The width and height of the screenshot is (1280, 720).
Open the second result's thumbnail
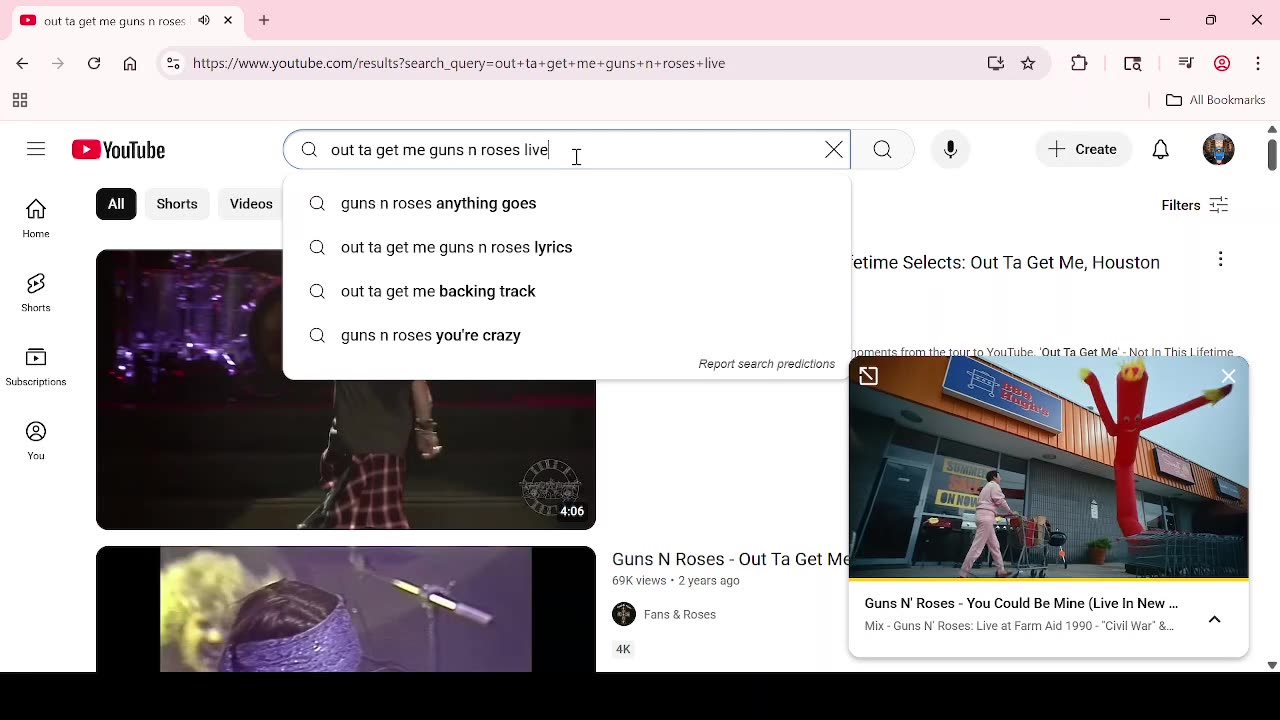[x=346, y=609]
